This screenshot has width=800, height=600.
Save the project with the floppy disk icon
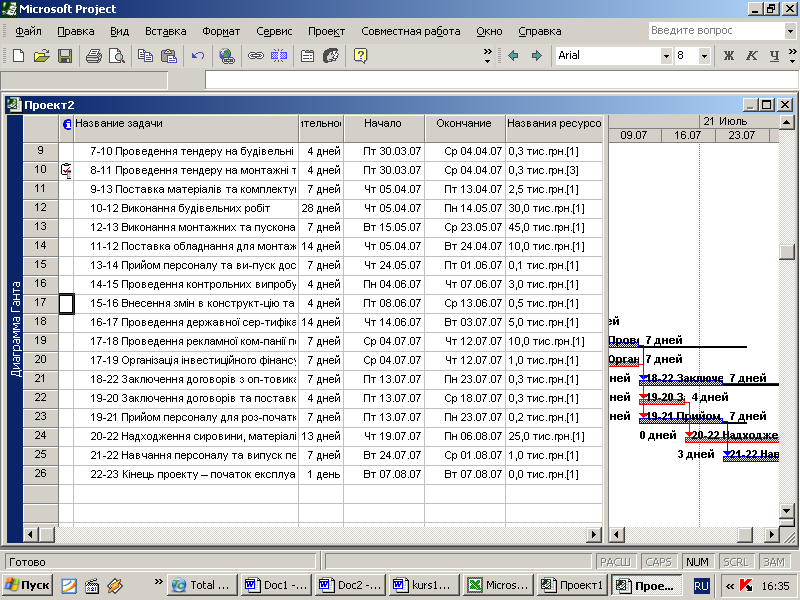(64, 56)
